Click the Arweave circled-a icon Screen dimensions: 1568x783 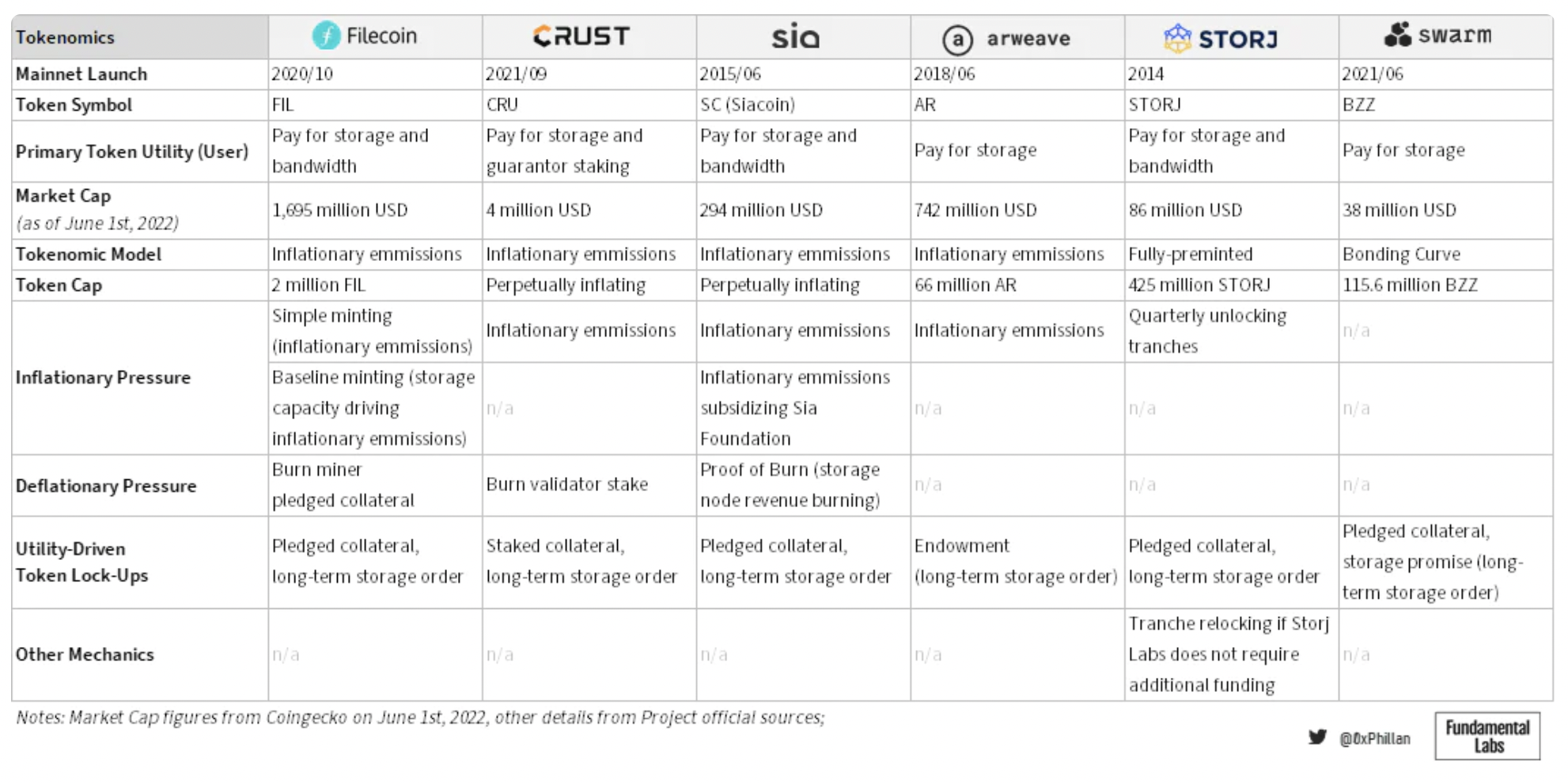(x=957, y=39)
